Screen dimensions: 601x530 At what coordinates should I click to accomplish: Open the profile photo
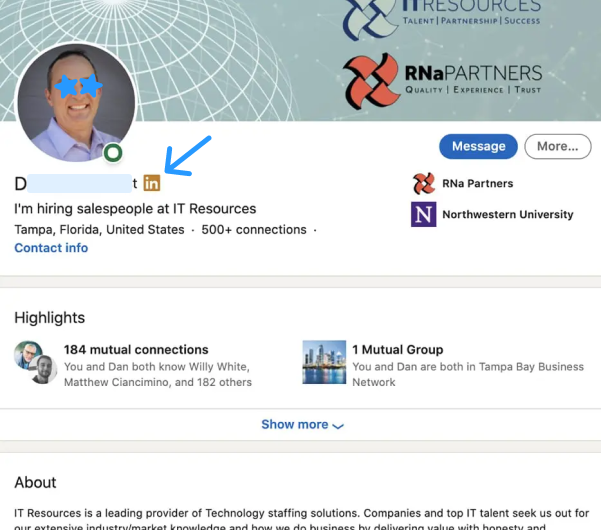(76, 102)
